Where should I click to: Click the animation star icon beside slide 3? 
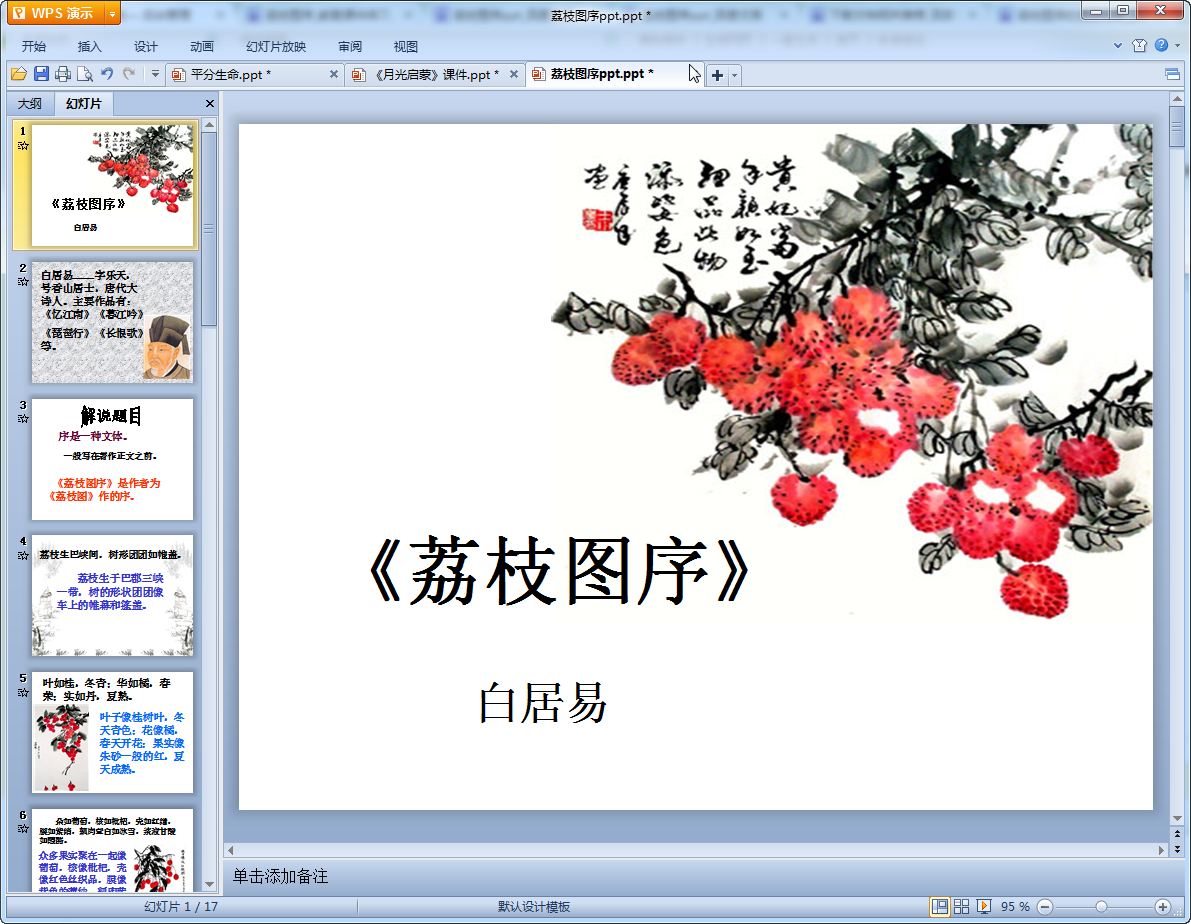click(x=23, y=419)
